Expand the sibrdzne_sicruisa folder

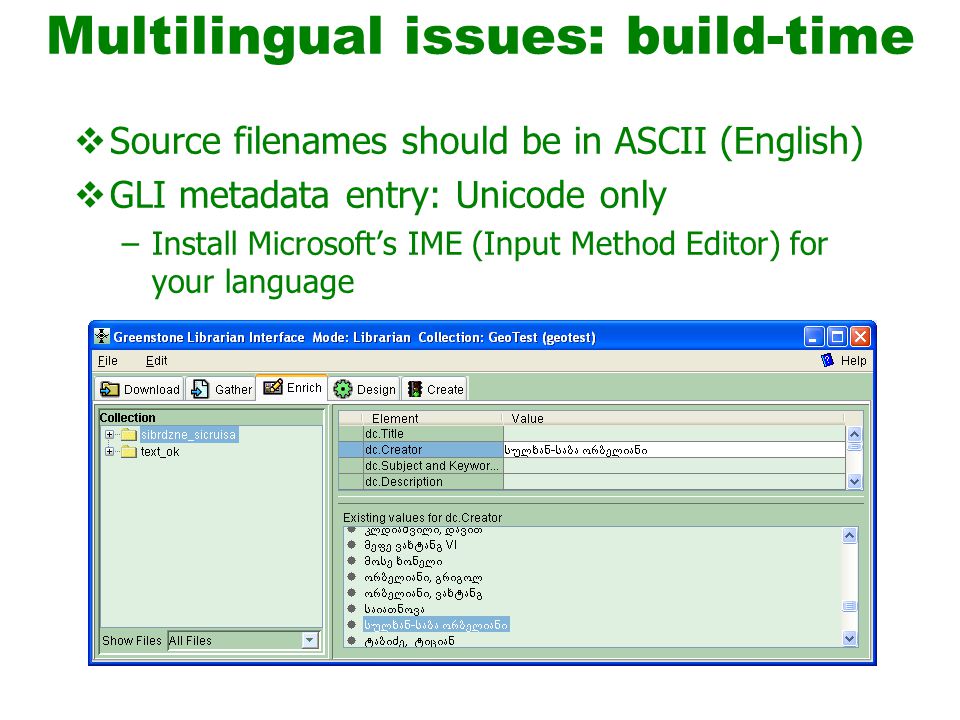tap(109, 435)
